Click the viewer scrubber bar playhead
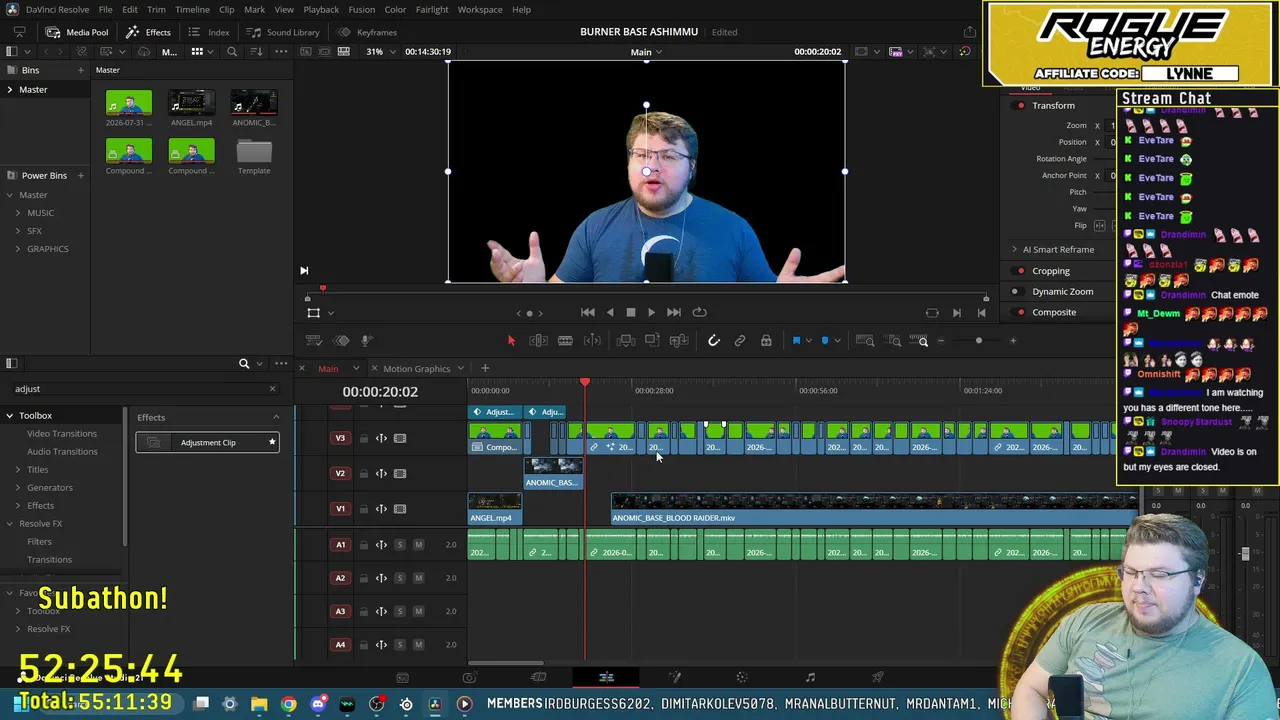Image resolution: width=1280 pixels, height=720 pixels. point(323,290)
